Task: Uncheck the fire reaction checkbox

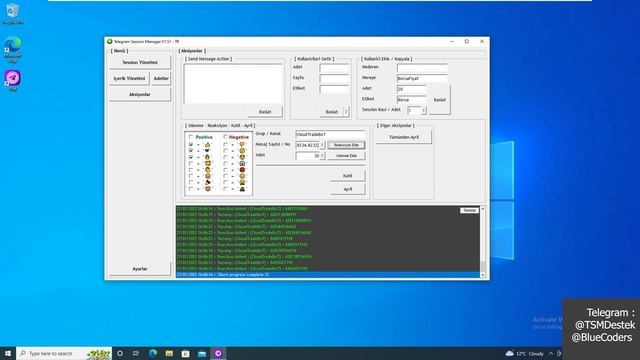Action: (191, 157)
